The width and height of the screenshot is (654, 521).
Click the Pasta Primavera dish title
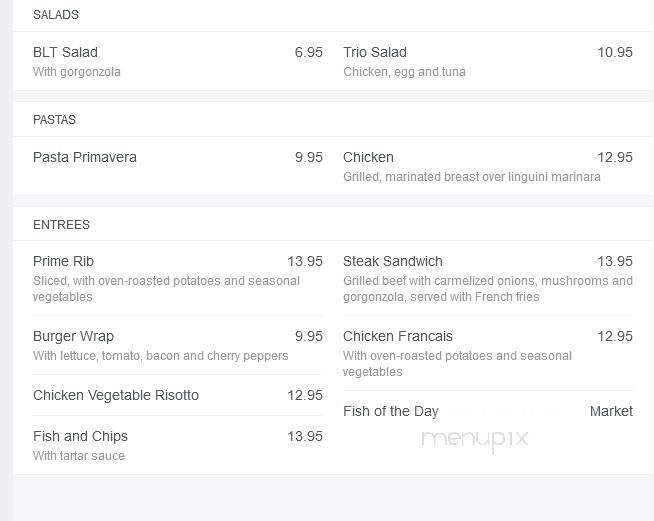[85, 157]
